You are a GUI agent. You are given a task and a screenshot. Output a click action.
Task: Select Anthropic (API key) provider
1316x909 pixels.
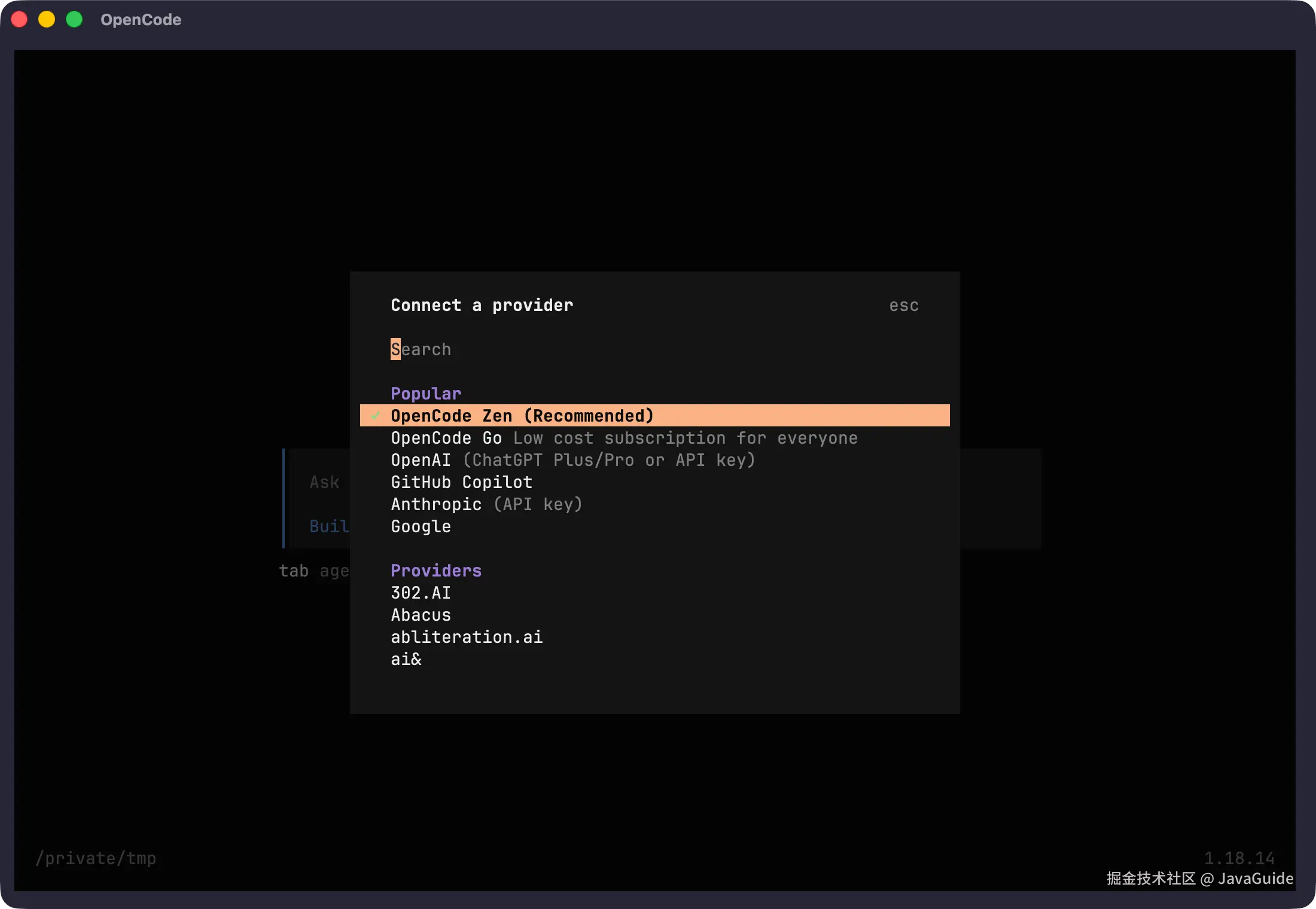click(654, 504)
